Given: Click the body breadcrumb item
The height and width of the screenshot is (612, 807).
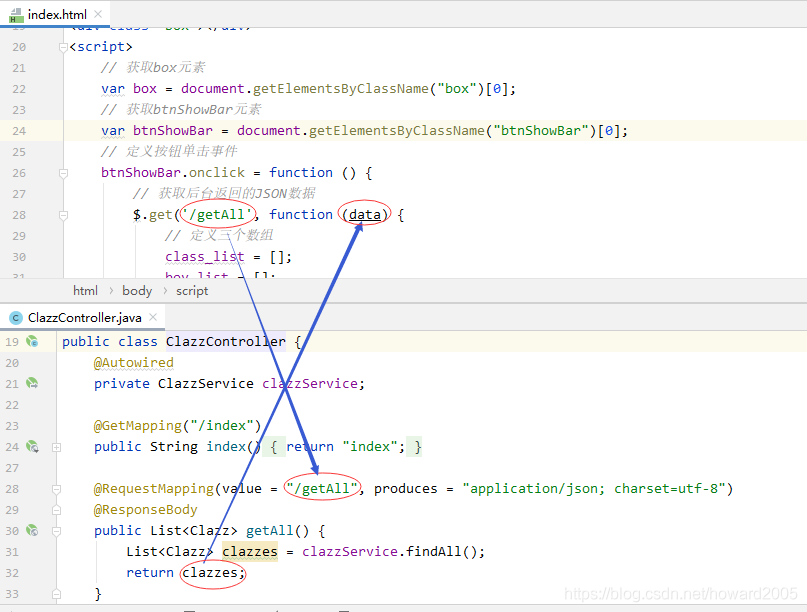Looking at the screenshot, I should (x=137, y=291).
